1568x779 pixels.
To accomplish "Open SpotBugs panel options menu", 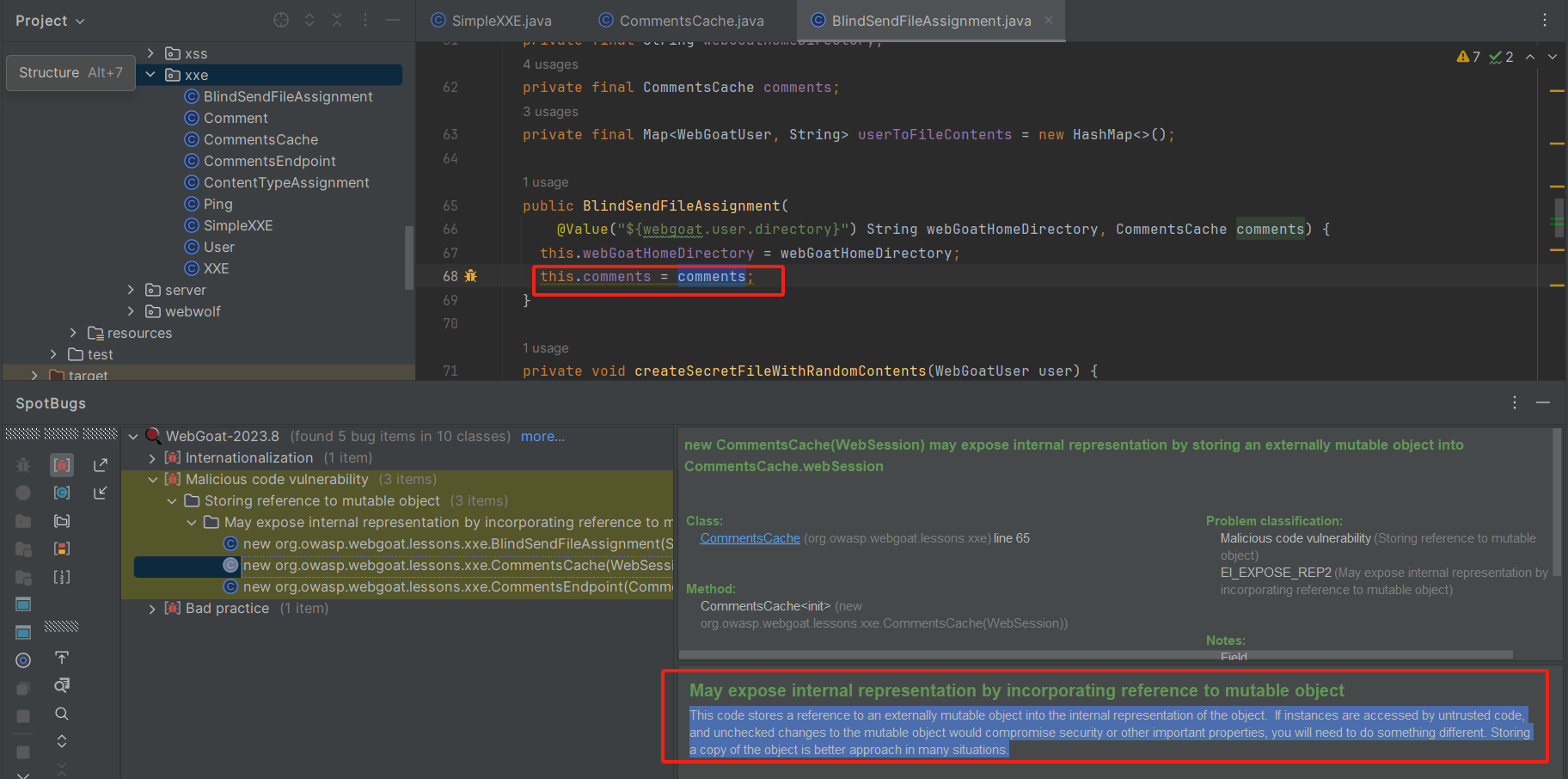I will [x=1515, y=402].
